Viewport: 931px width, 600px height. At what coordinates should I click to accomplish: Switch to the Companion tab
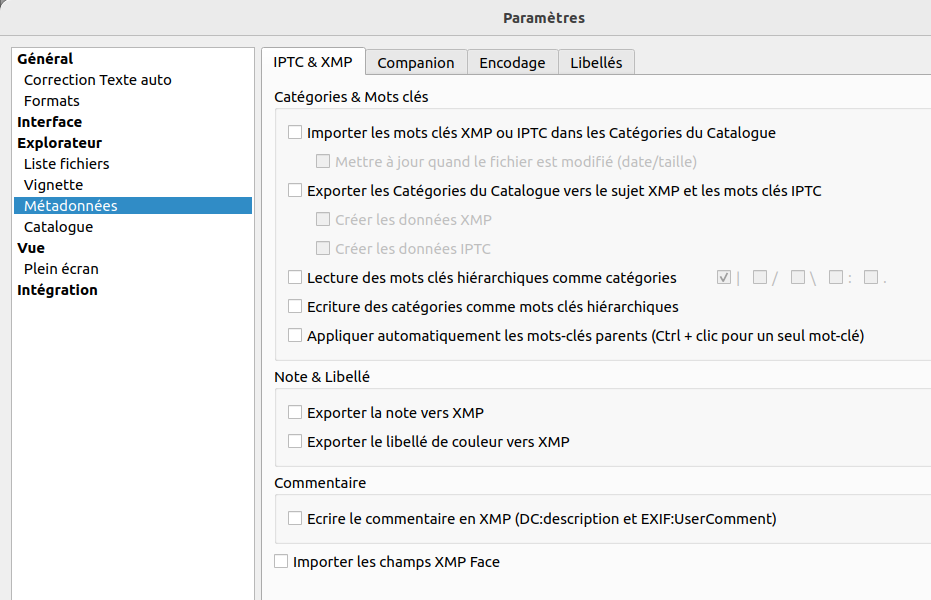(415, 62)
